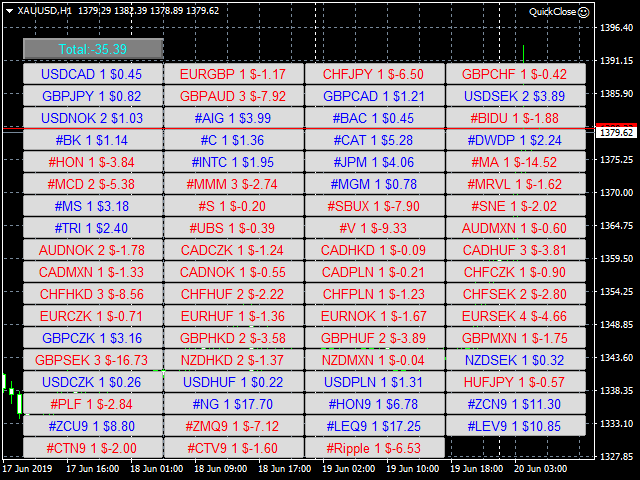Click USDPLN 1 $1.31 button
The width and height of the screenshot is (640, 480).
click(375, 382)
